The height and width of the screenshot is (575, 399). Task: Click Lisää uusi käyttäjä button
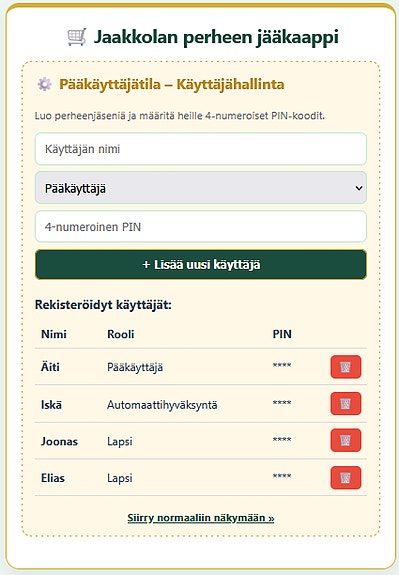[x=201, y=264]
